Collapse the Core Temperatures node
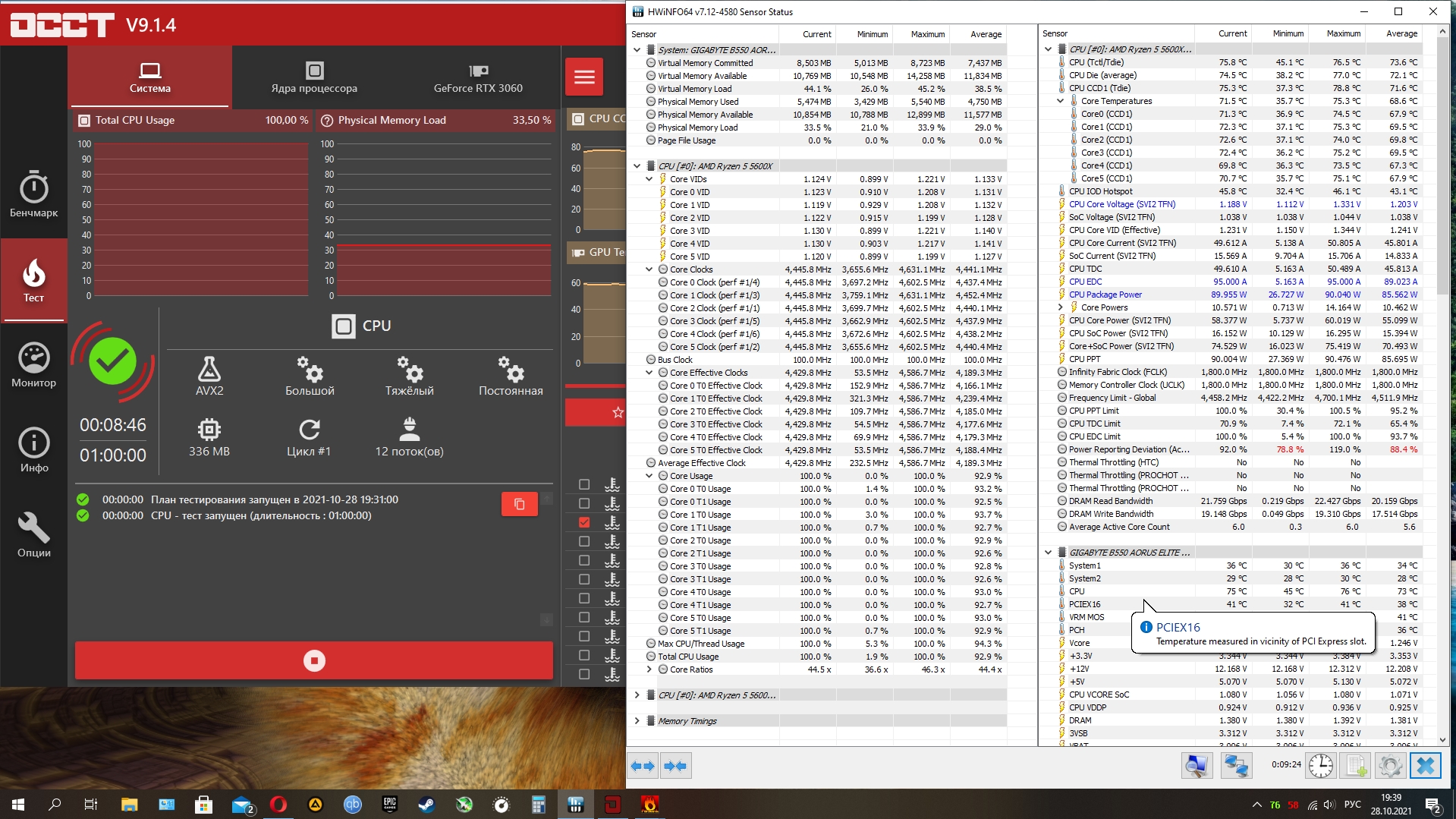Viewport: 1456px width, 819px height. click(x=1061, y=101)
